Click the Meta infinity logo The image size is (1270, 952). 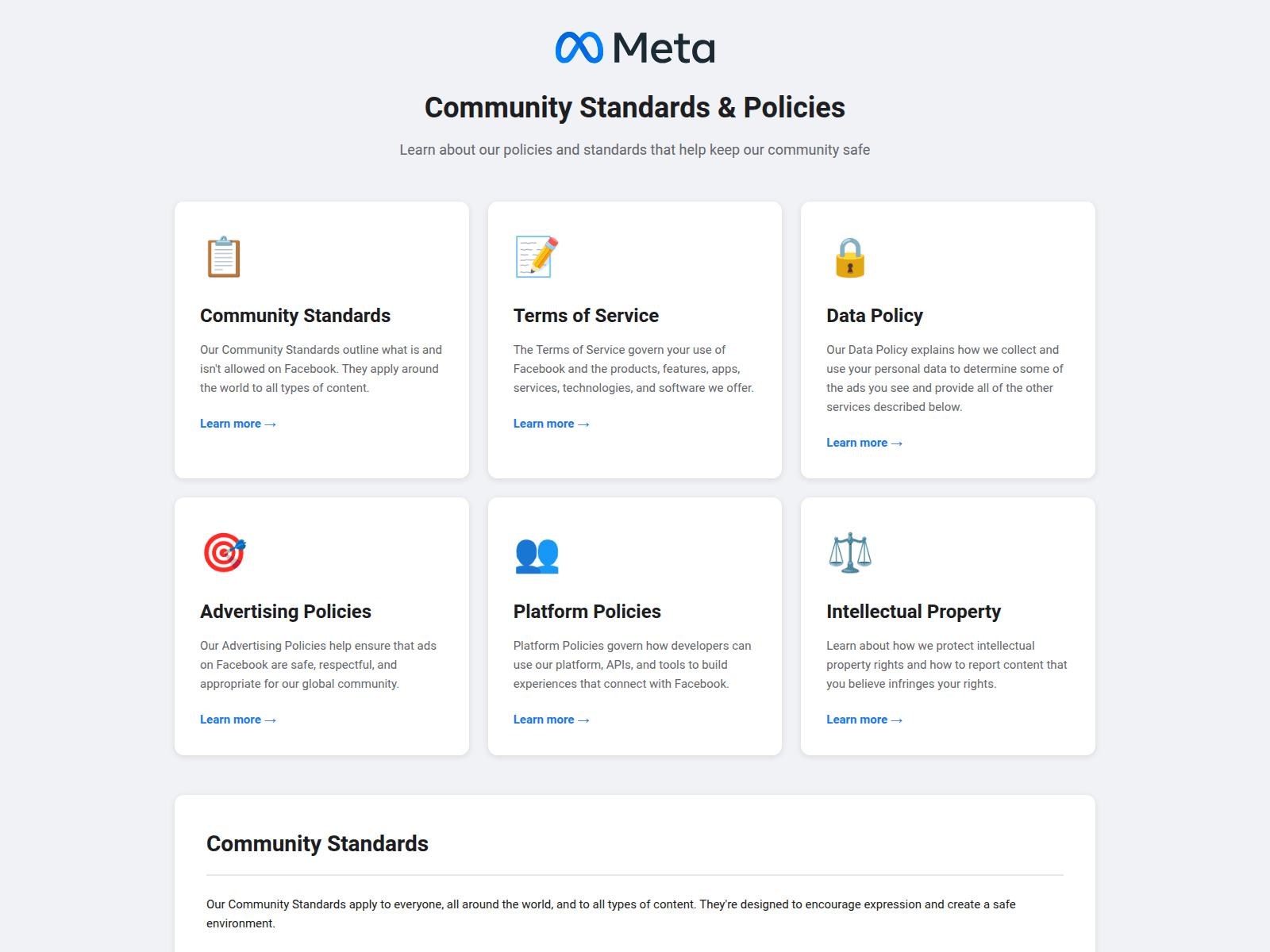(x=579, y=48)
